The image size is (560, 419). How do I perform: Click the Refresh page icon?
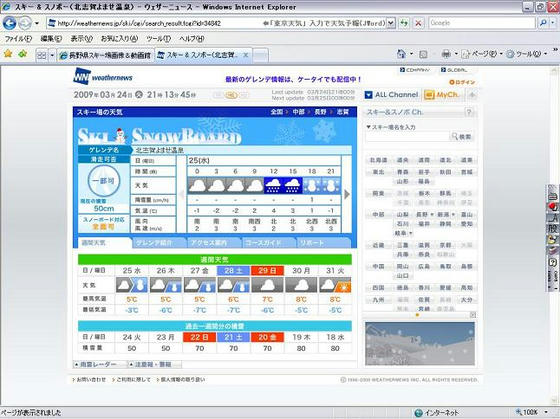coord(404,23)
